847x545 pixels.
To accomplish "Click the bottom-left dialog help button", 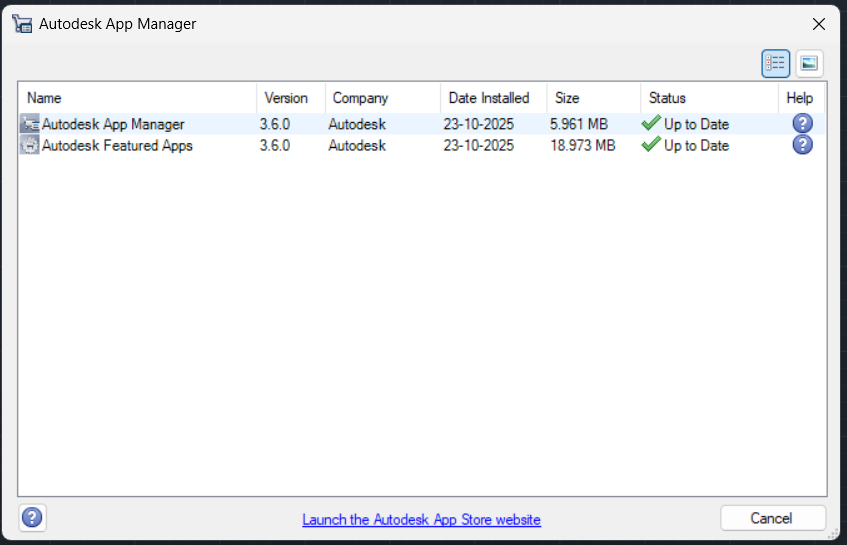I will coord(32,517).
